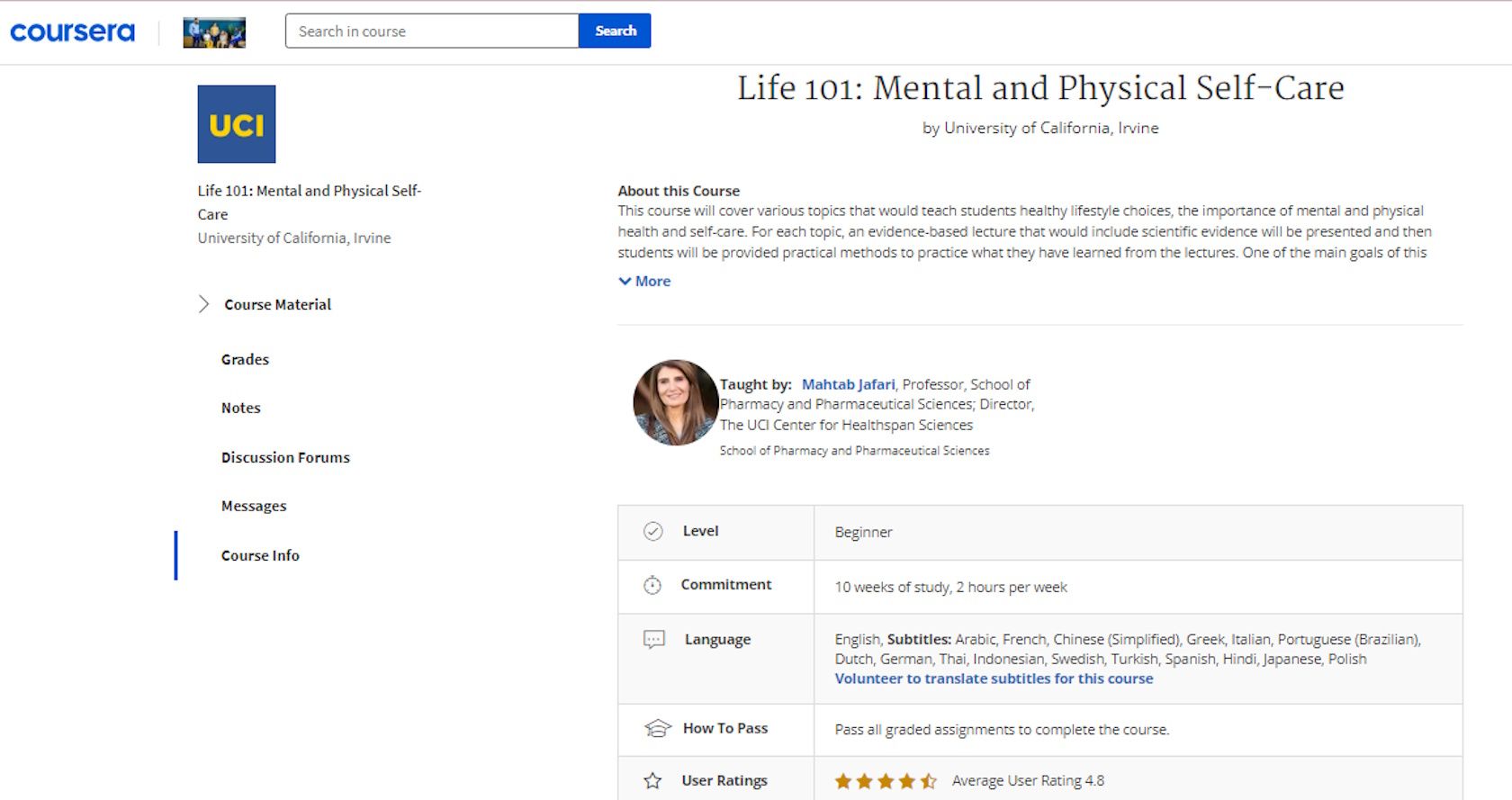The width and height of the screenshot is (1512, 800).
Task: Click 'School of Pharmacy and Pharmaceutical Sciences' caption
Action: [x=854, y=450]
